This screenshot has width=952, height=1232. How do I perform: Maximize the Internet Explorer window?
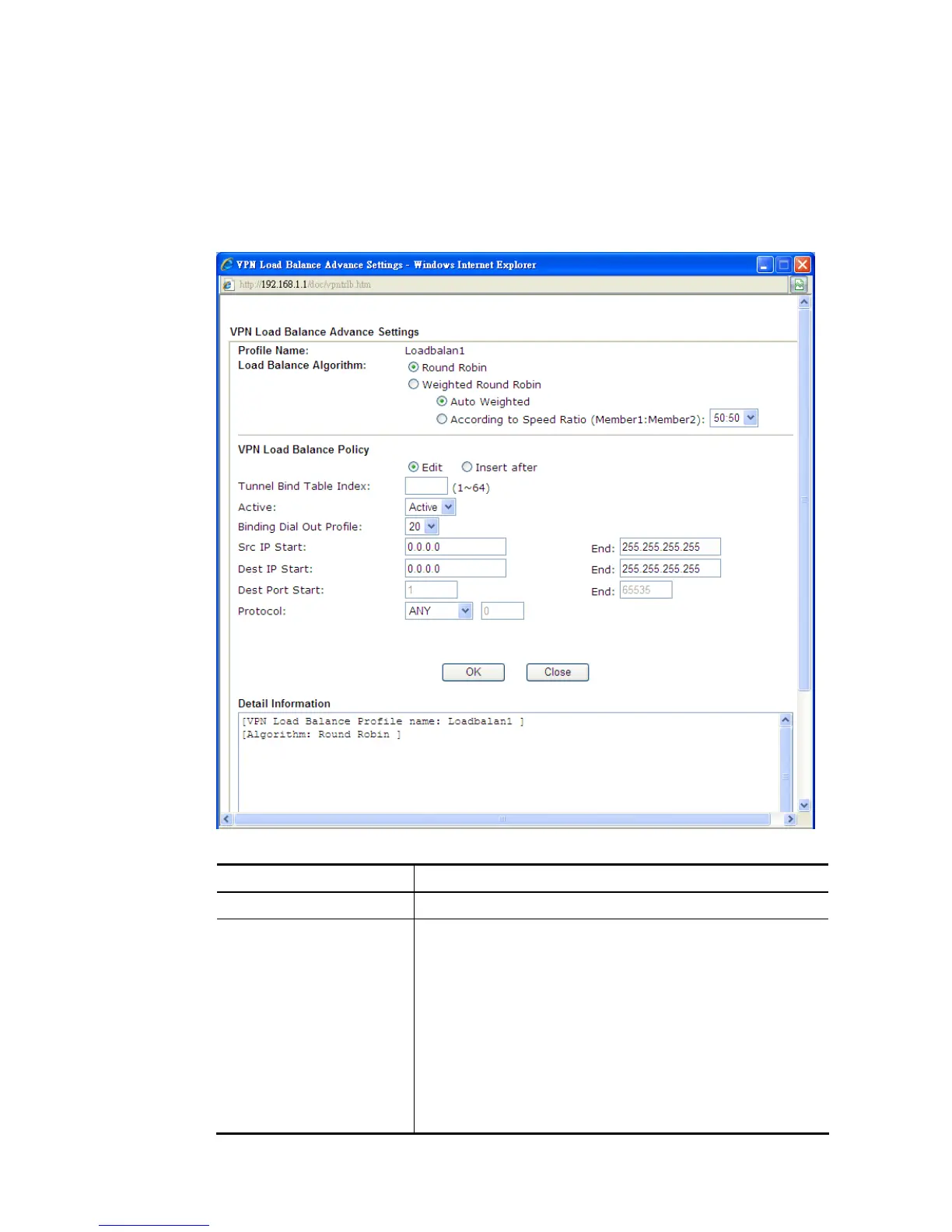784,264
